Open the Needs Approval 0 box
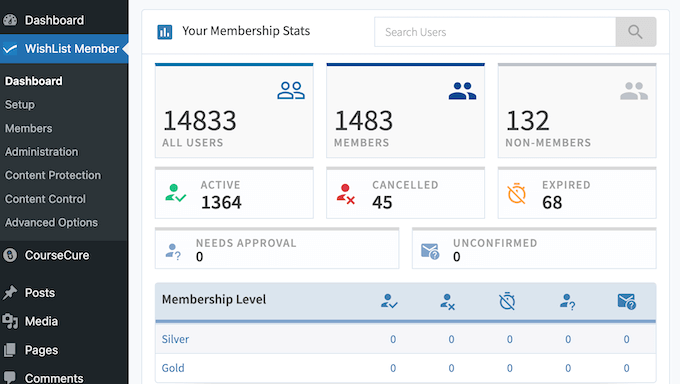This screenshot has width=680, height=384. point(277,248)
